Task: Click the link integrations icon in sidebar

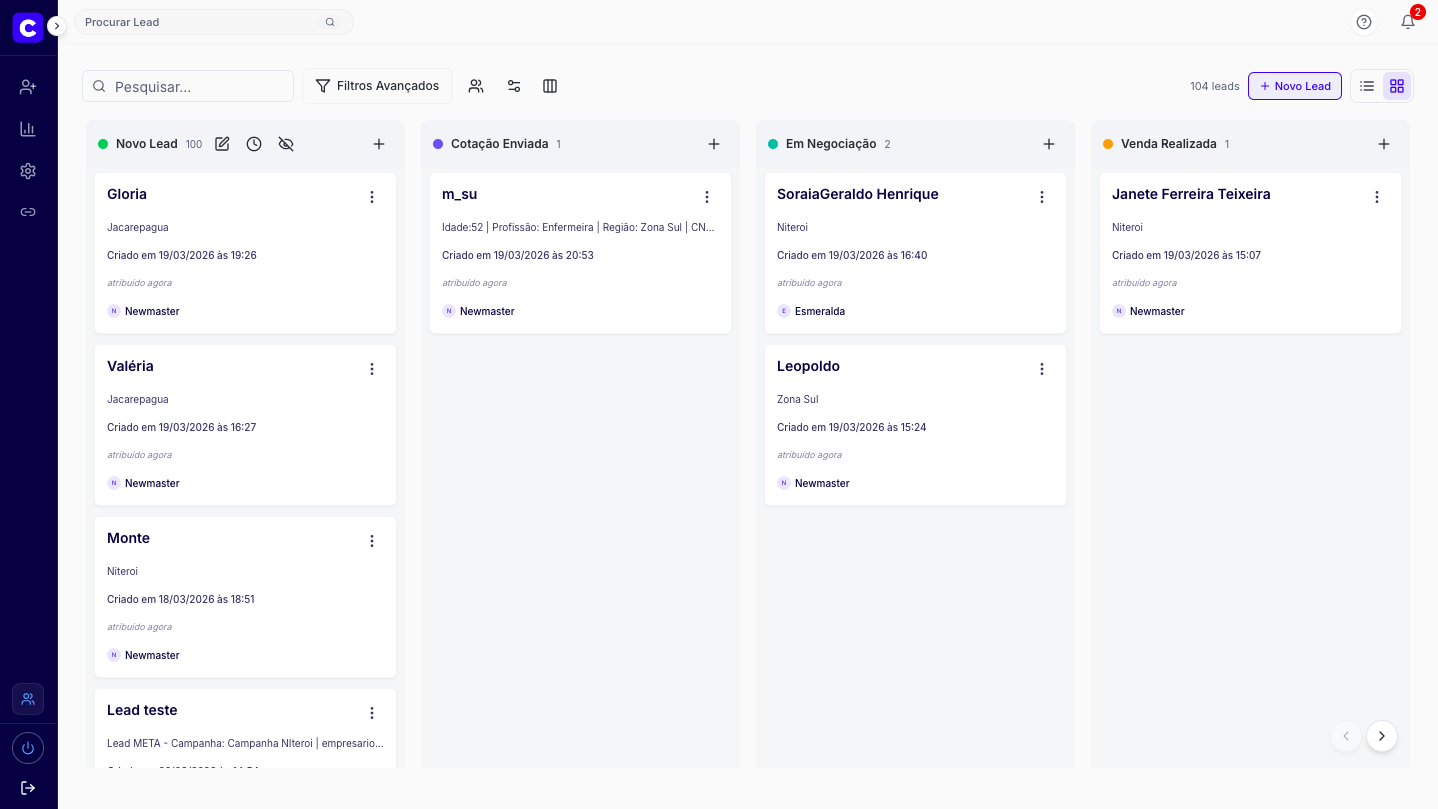Action: pyautogui.click(x=28, y=212)
